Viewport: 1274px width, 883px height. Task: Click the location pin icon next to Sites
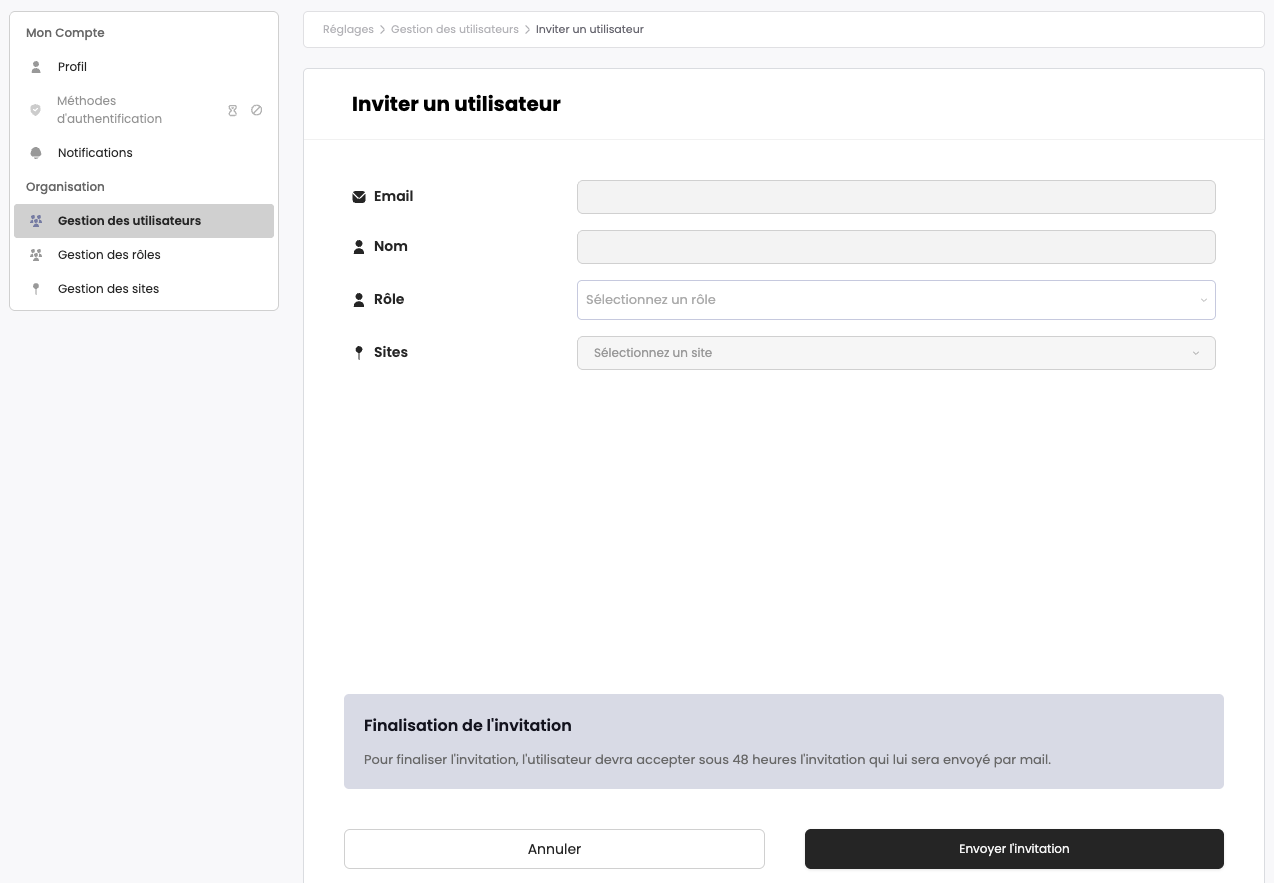[359, 352]
